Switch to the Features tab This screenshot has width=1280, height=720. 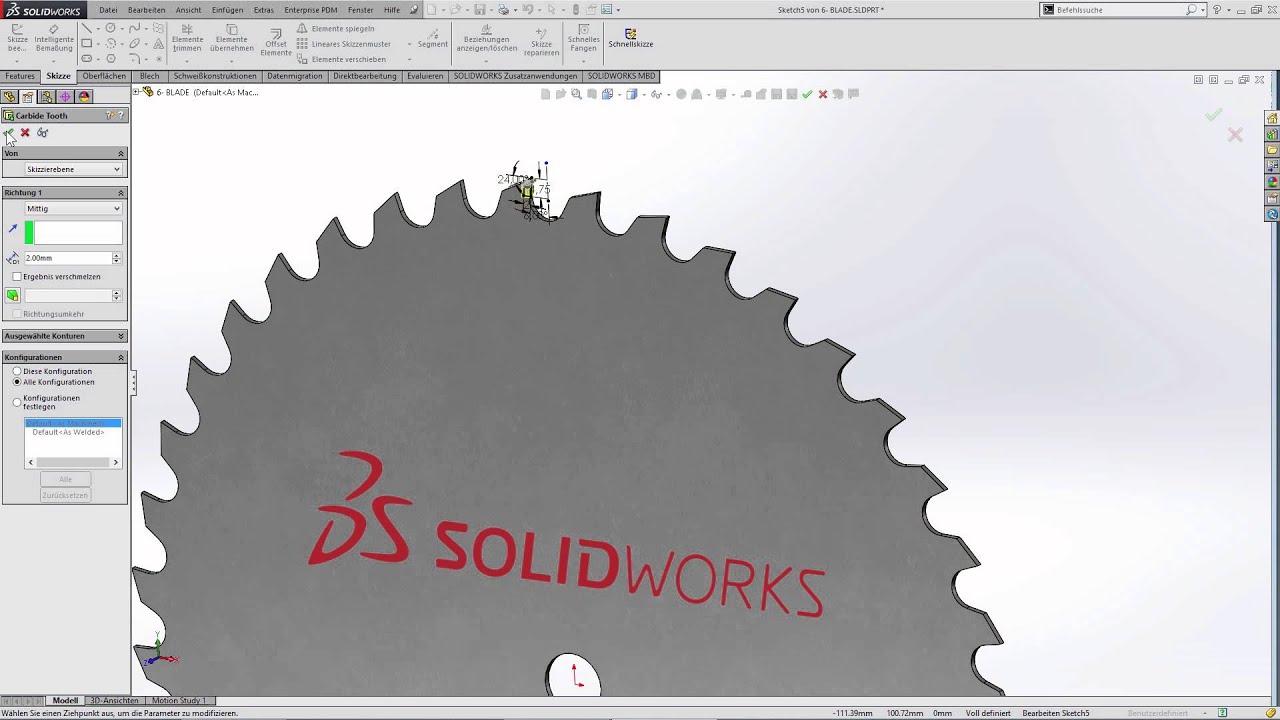(20, 76)
